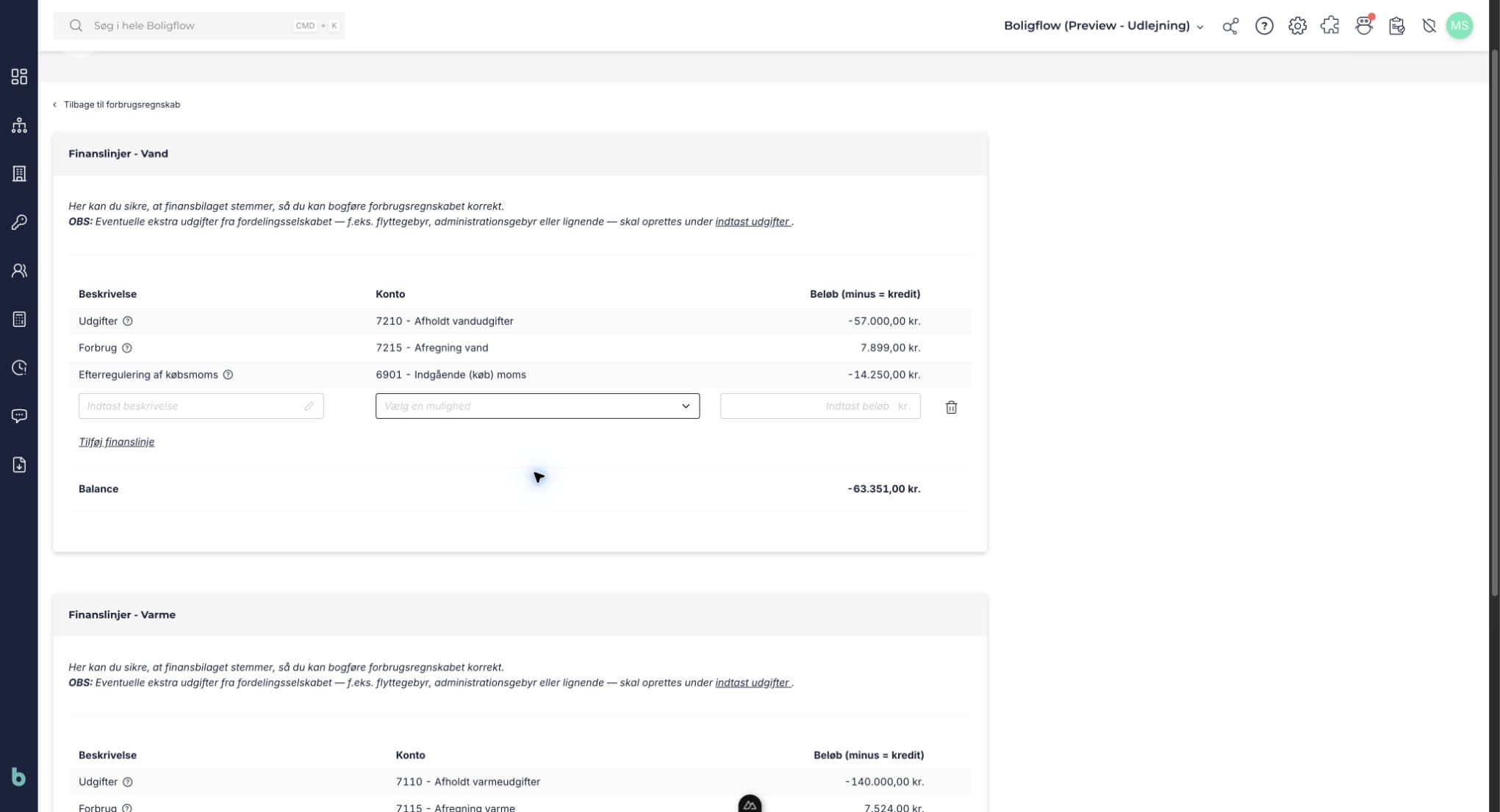Open the building properties icon in sidebar
The width and height of the screenshot is (1500, 812).
pos(19,173)
